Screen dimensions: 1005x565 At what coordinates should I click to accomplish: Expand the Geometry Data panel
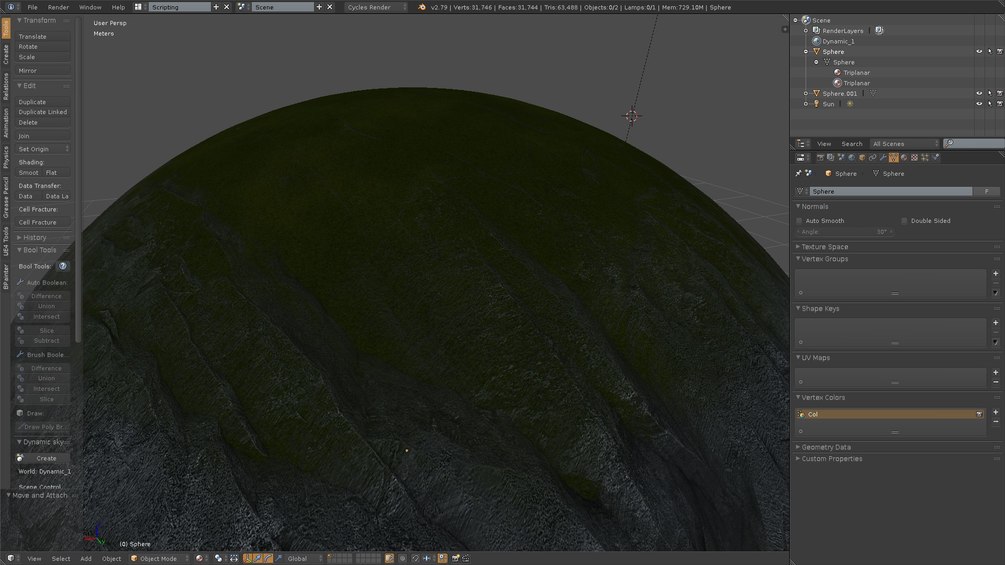(x=826, y=447)
